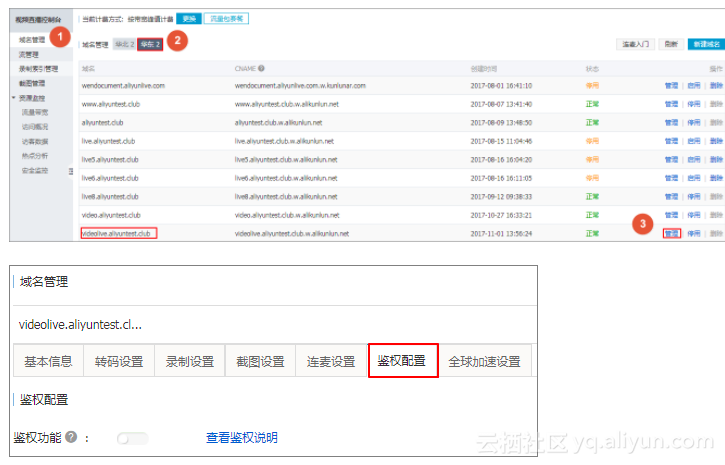The image size is (725, 465).
Task: Select 访问概况 under 资源监控
Action: [35, 127]
